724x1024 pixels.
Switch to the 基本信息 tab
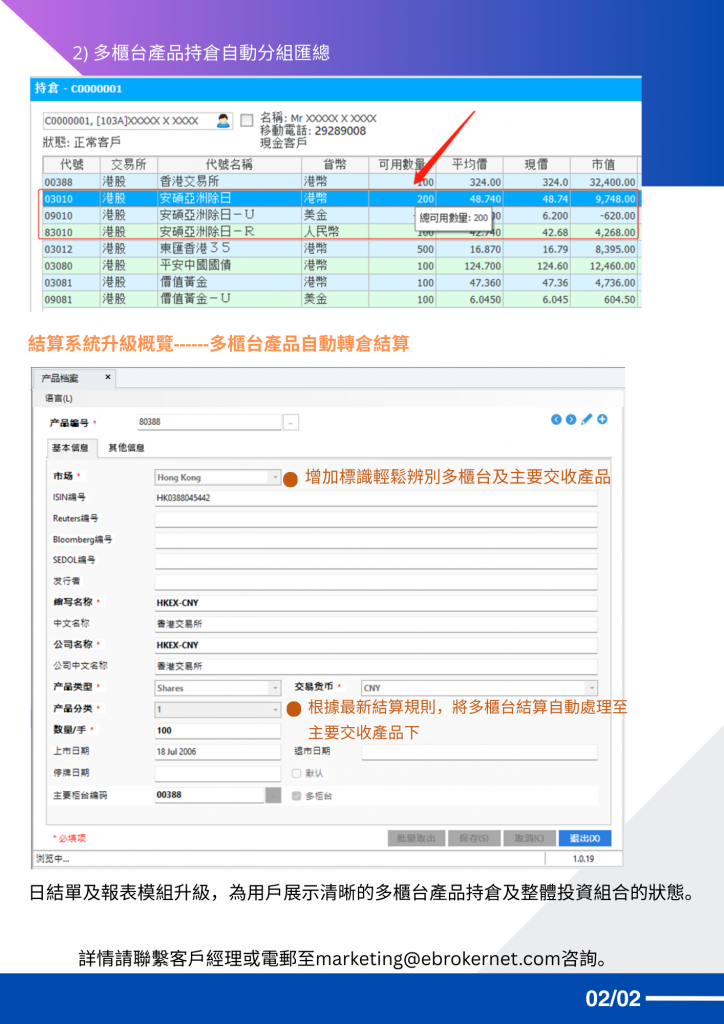(x=72, y=448)
